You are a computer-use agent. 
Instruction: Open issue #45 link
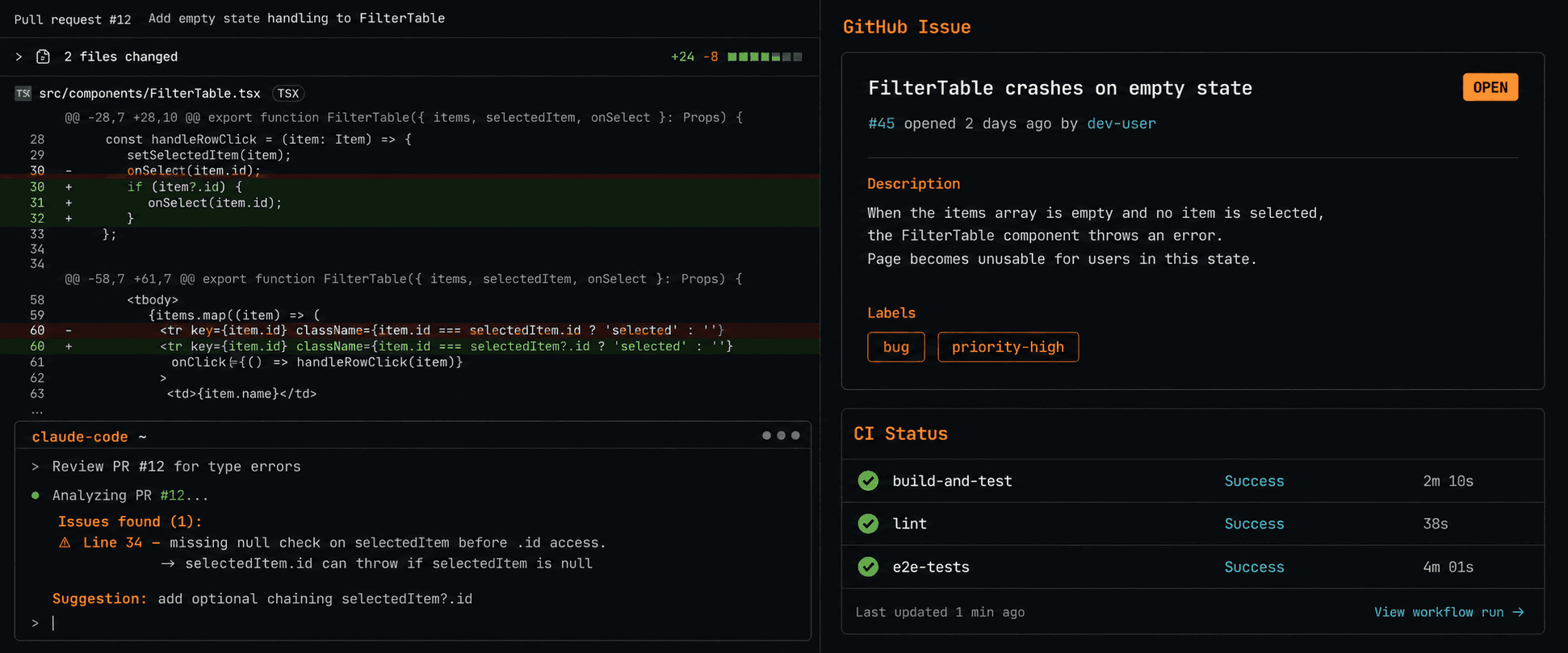(x=881, y=123)
